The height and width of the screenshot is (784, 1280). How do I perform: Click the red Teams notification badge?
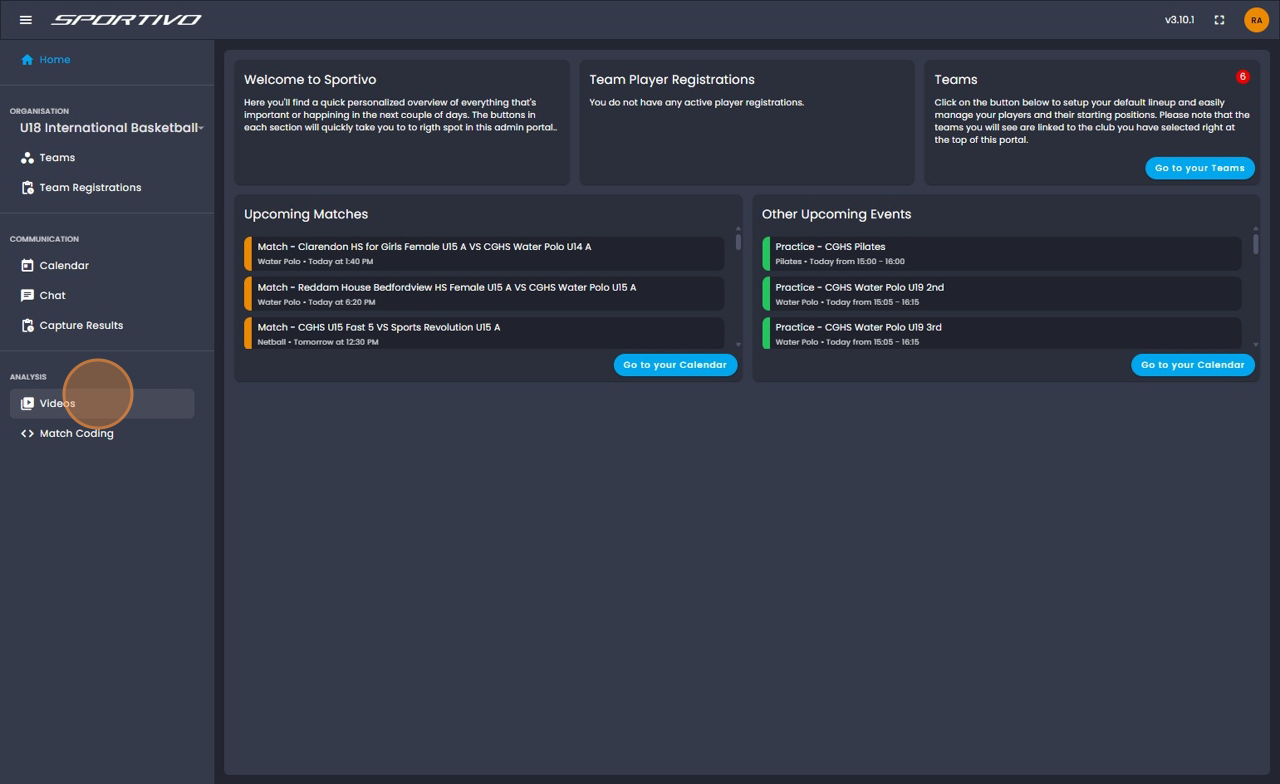(1242, 77)
